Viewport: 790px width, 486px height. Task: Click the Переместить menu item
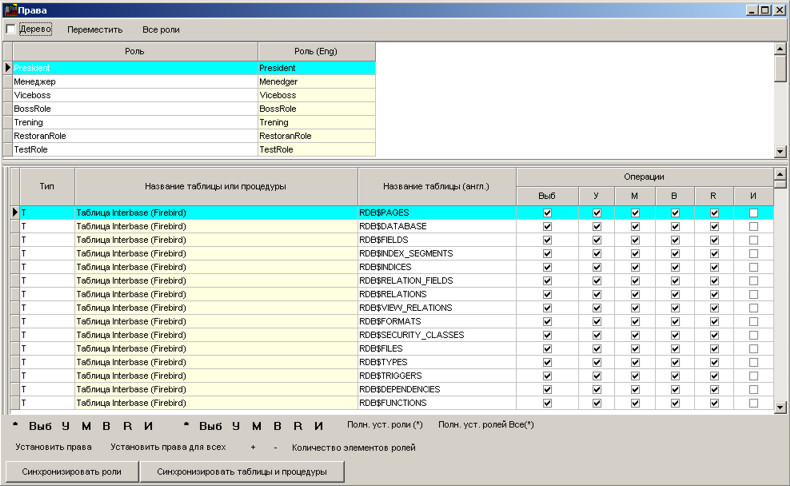coord(95,30)
